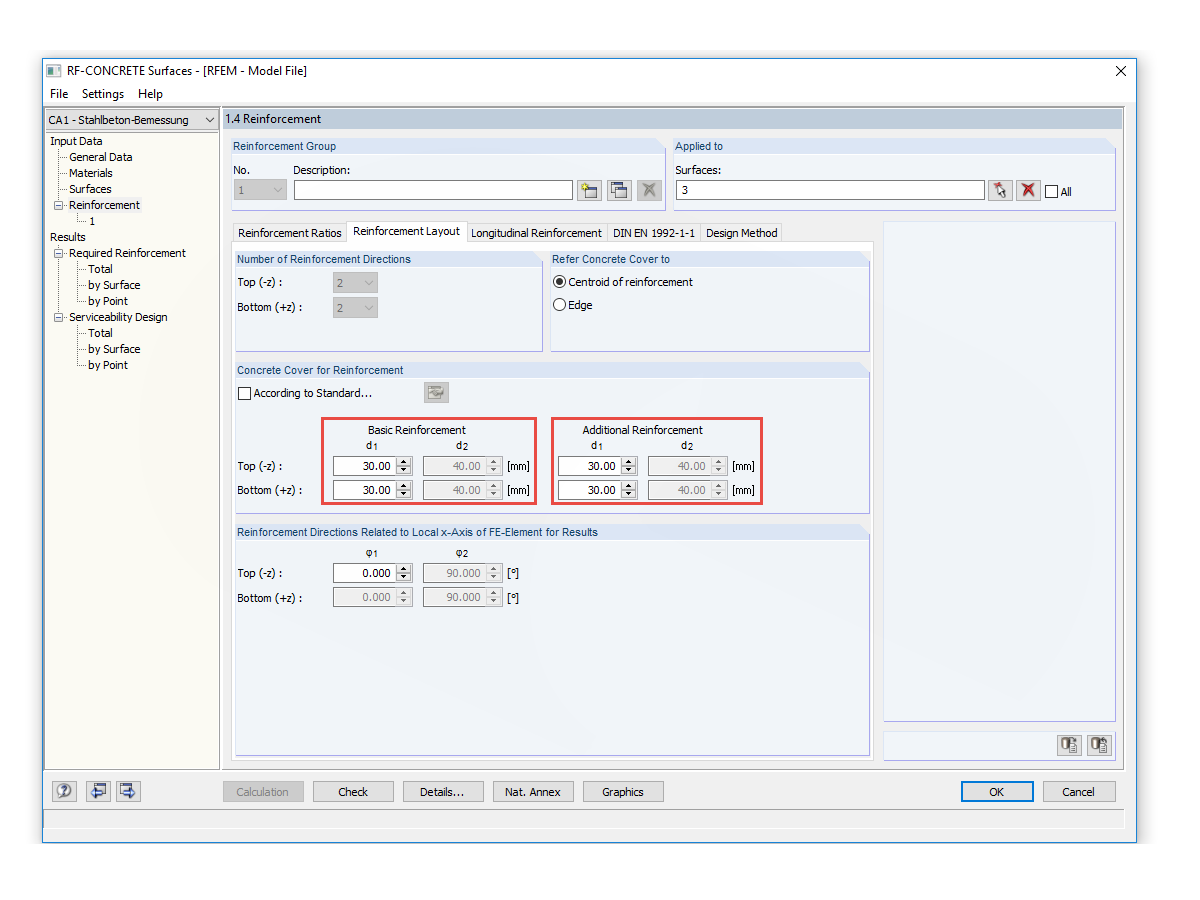Click the Graphics button
This screenshot has width=1200, height=900.
click(x=623, y=792)
